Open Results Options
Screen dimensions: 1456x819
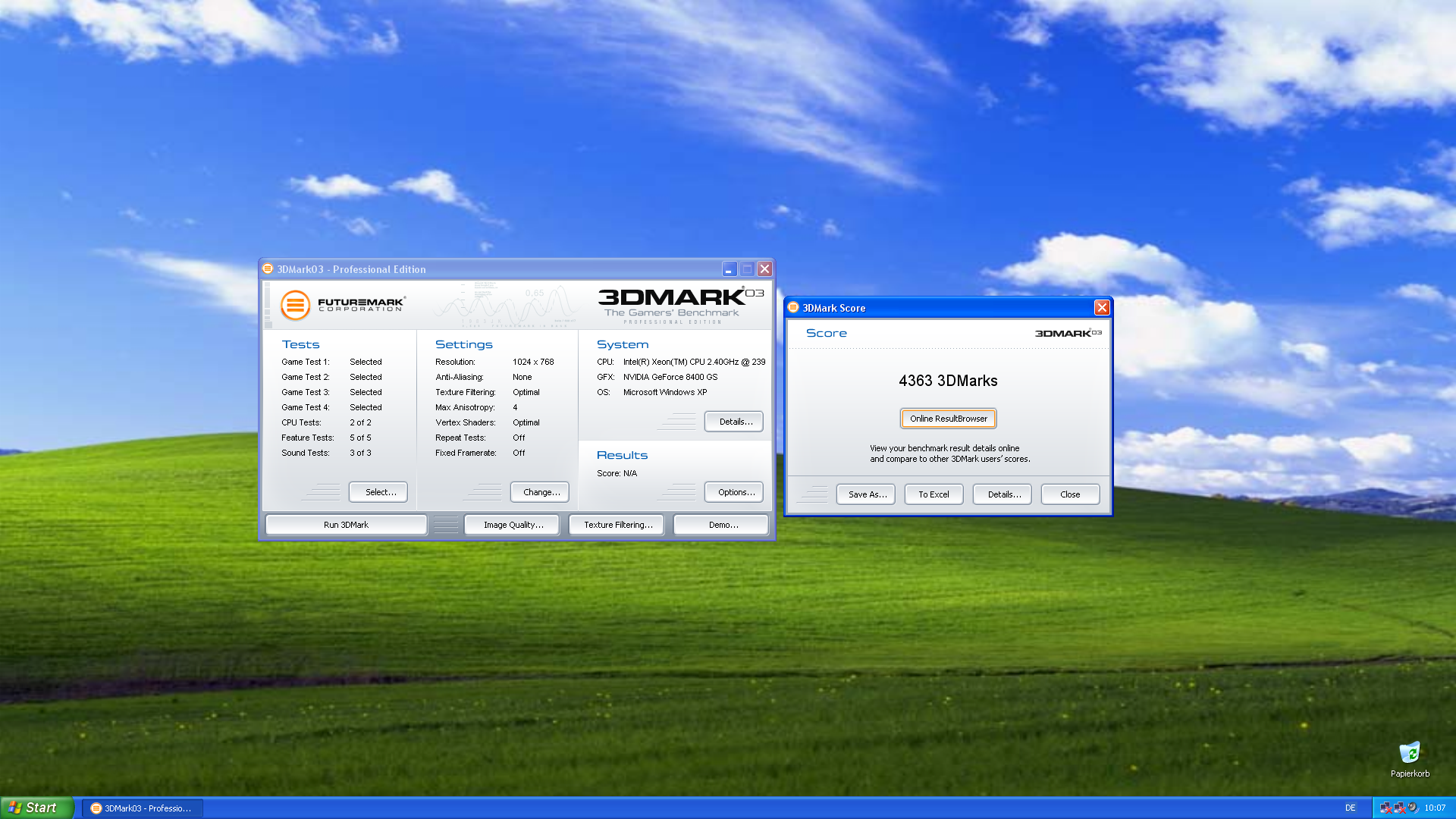[733, 491]
